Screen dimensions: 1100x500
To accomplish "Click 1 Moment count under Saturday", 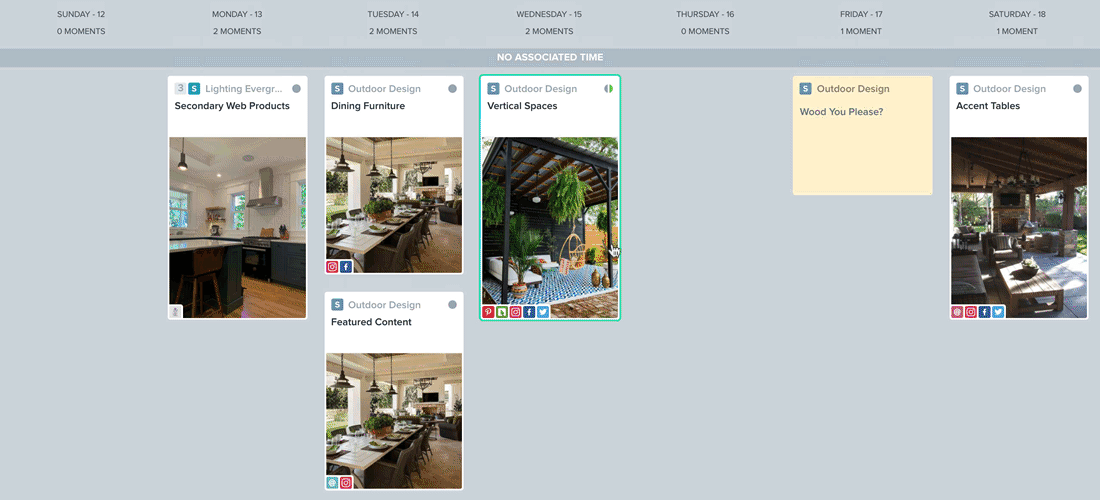I will [1017, 32].
